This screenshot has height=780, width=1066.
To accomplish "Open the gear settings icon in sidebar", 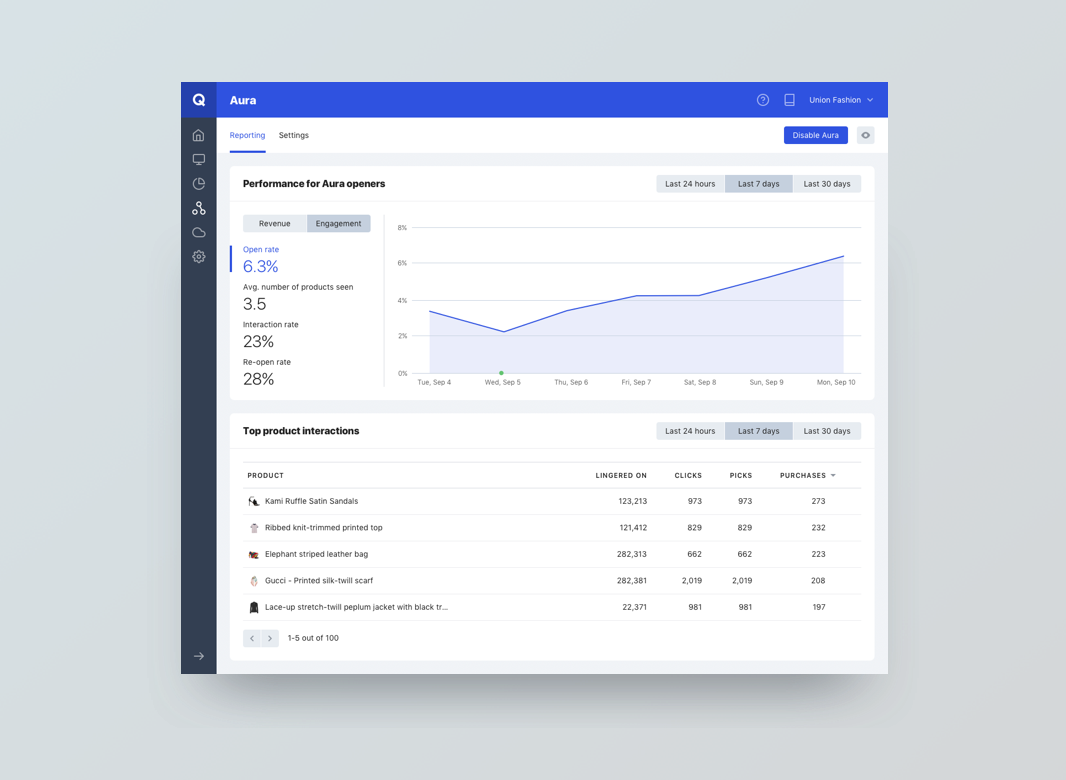I will click(199, 257).
